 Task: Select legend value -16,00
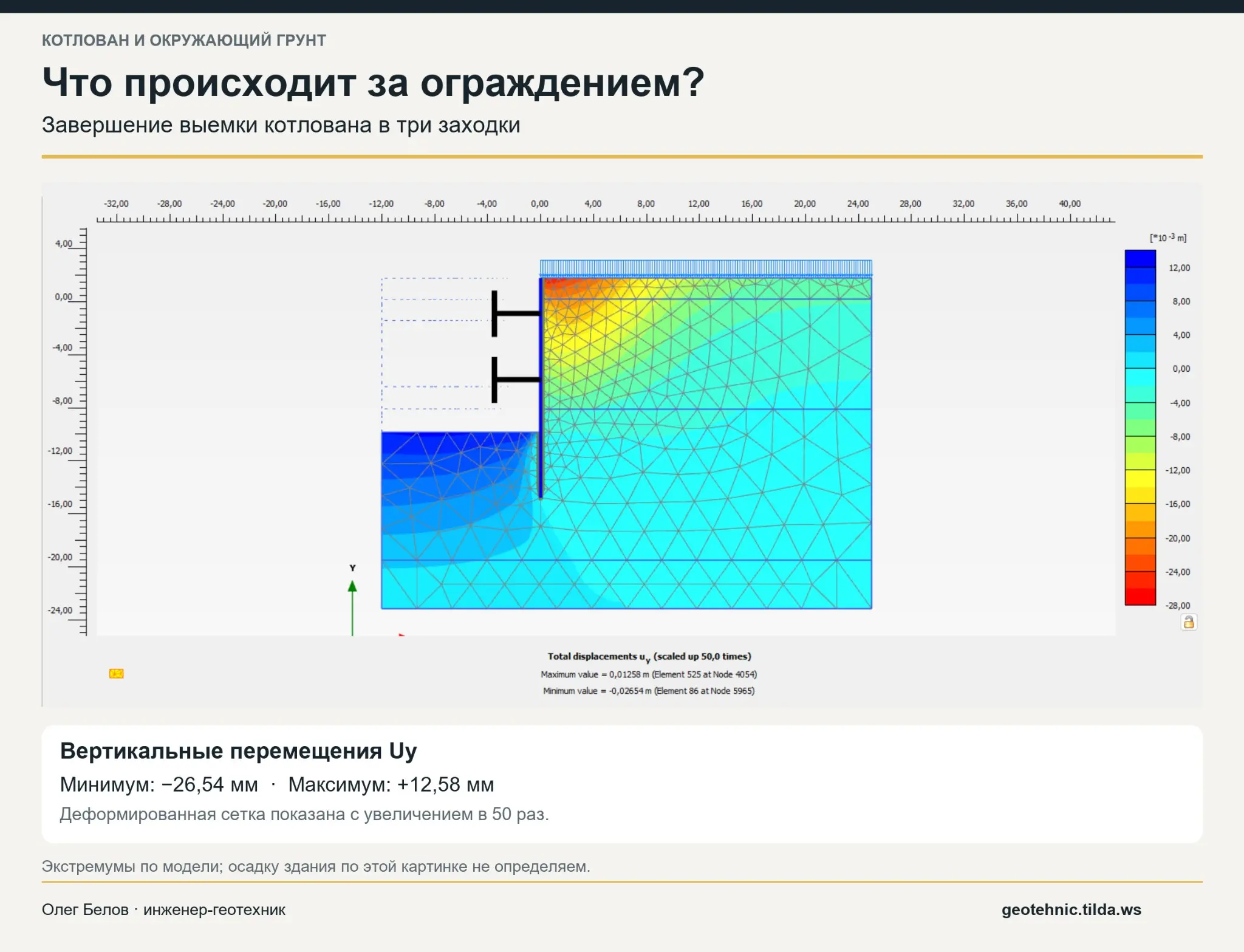coord(1177,504)
